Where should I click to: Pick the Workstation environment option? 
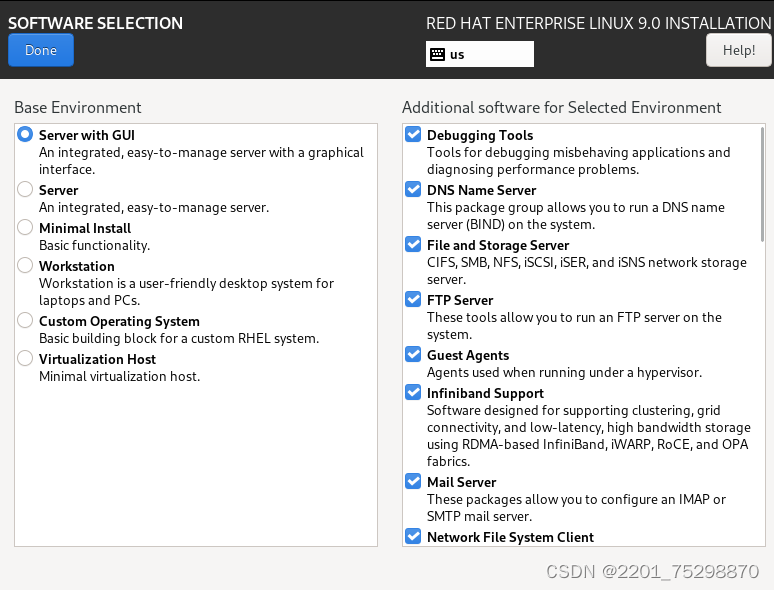coord(25,266)
